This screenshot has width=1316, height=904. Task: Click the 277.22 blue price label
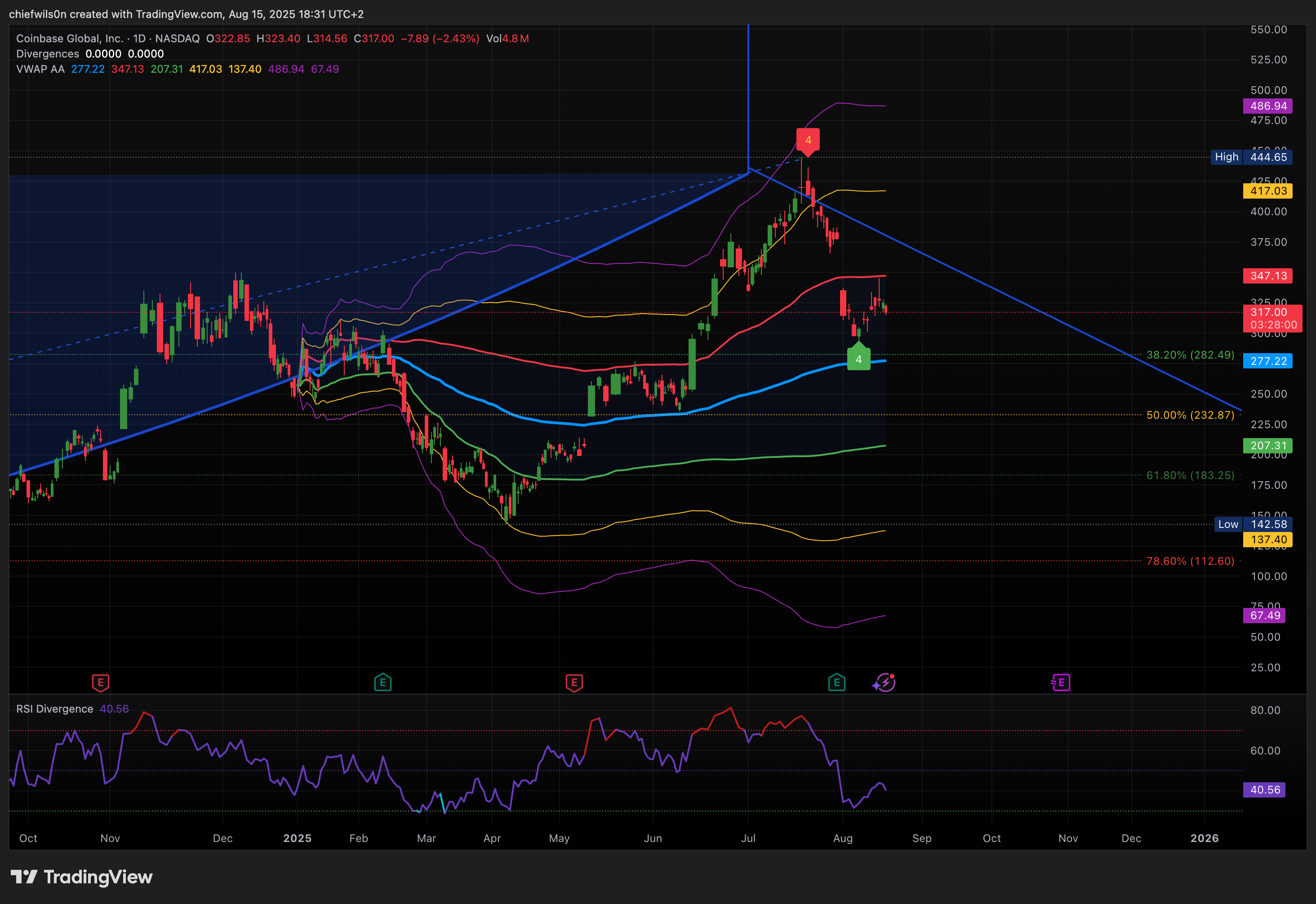pyautogui.click(x=1268, y=361)
